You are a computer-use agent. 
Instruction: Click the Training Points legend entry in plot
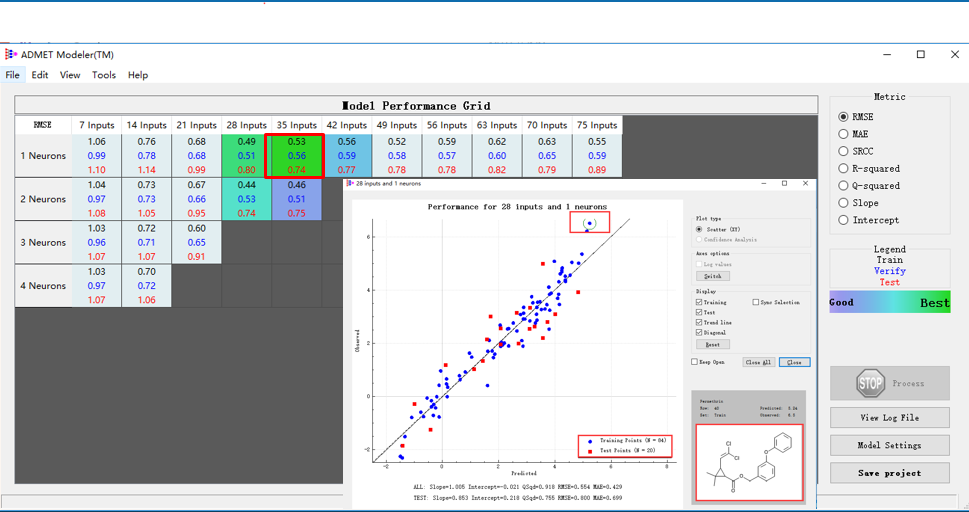(625, 441)
